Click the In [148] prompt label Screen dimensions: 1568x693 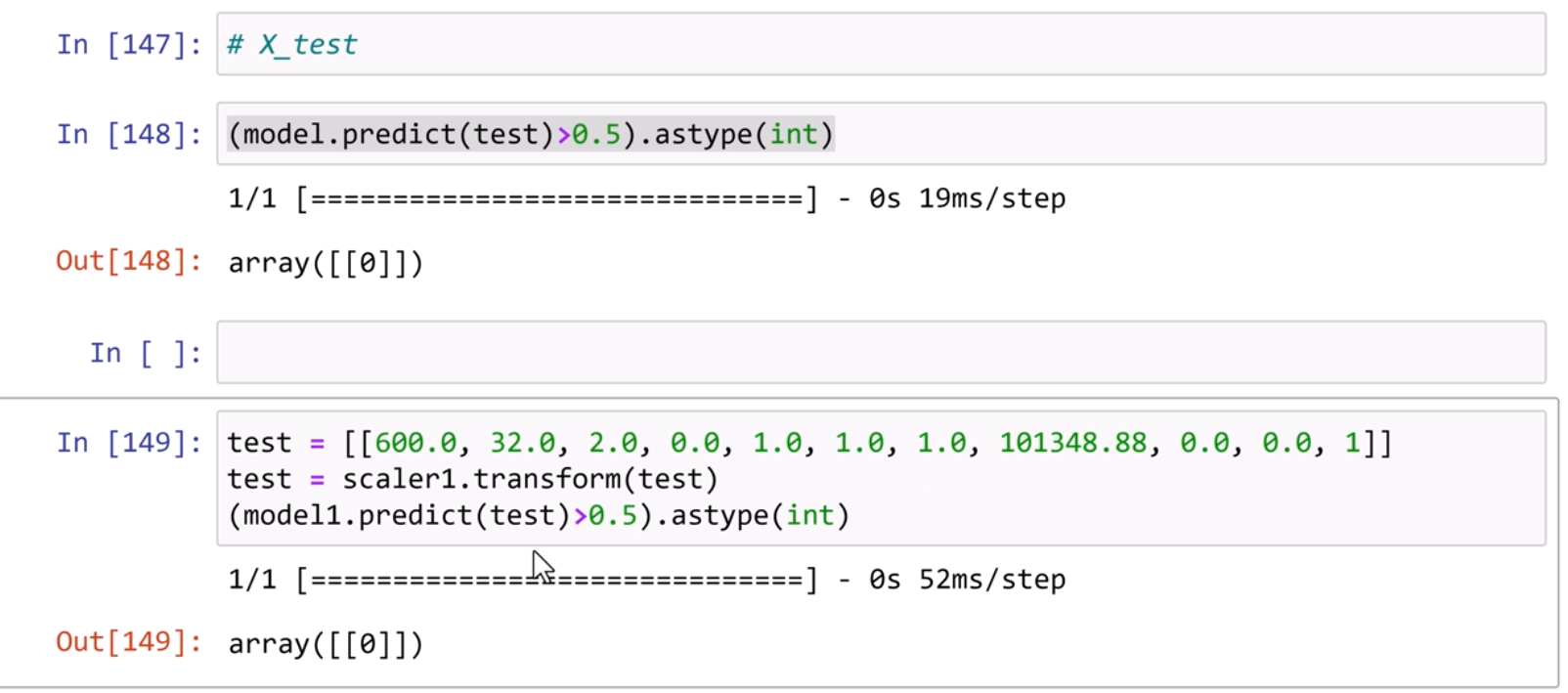coord(129,134)
